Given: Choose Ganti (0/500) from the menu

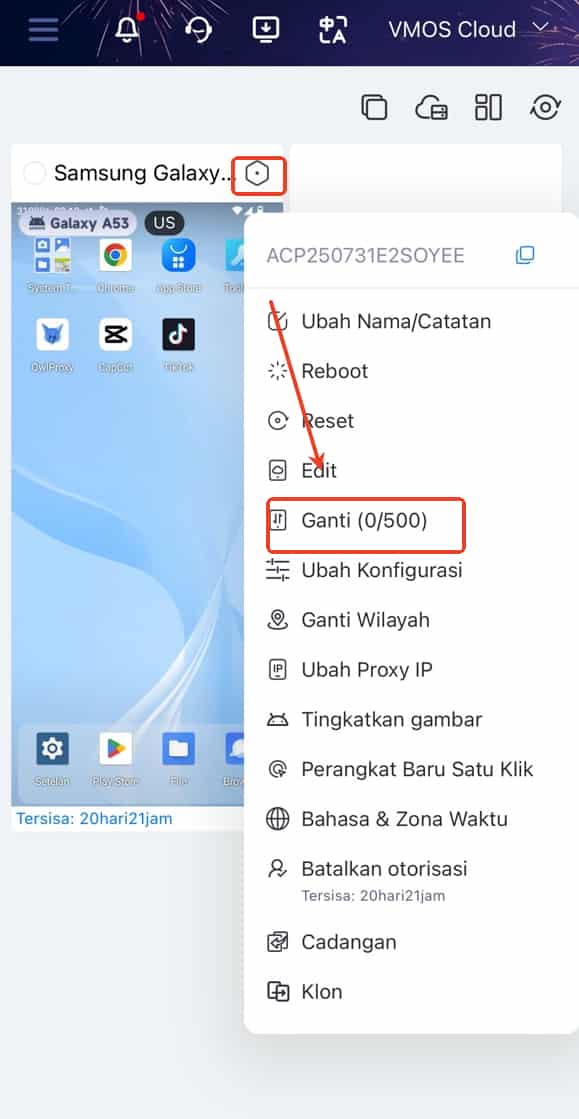Looking at the screenshot, I should [366, 521].
